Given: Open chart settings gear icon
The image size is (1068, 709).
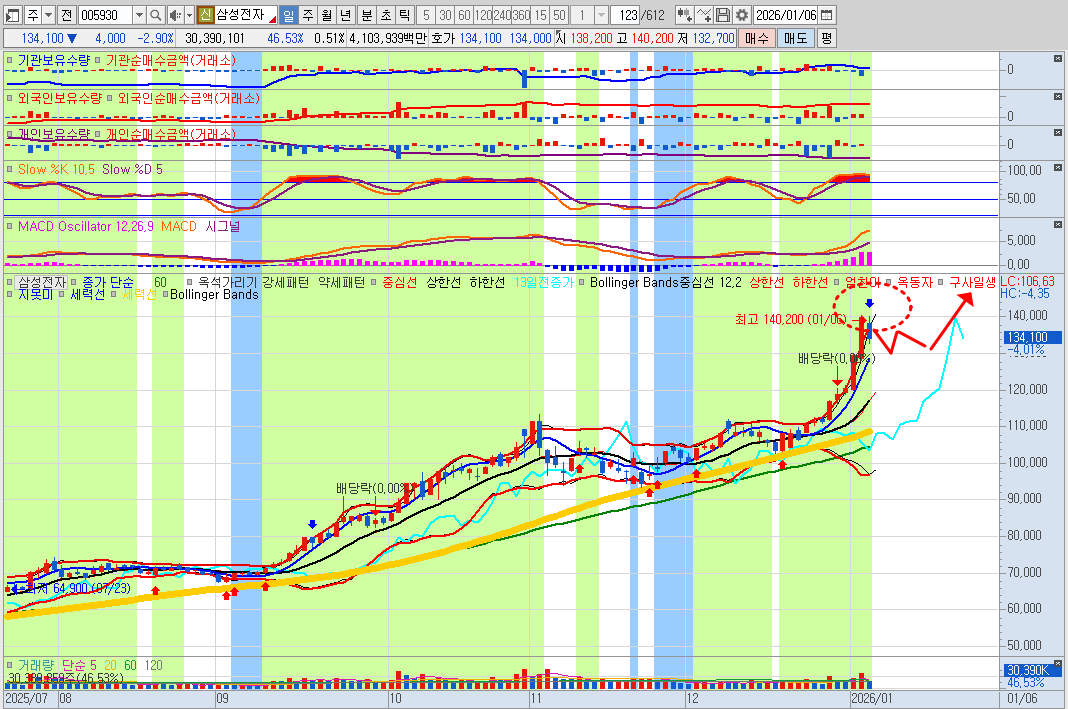Looking at the screenshot, I should pos(741,15).
